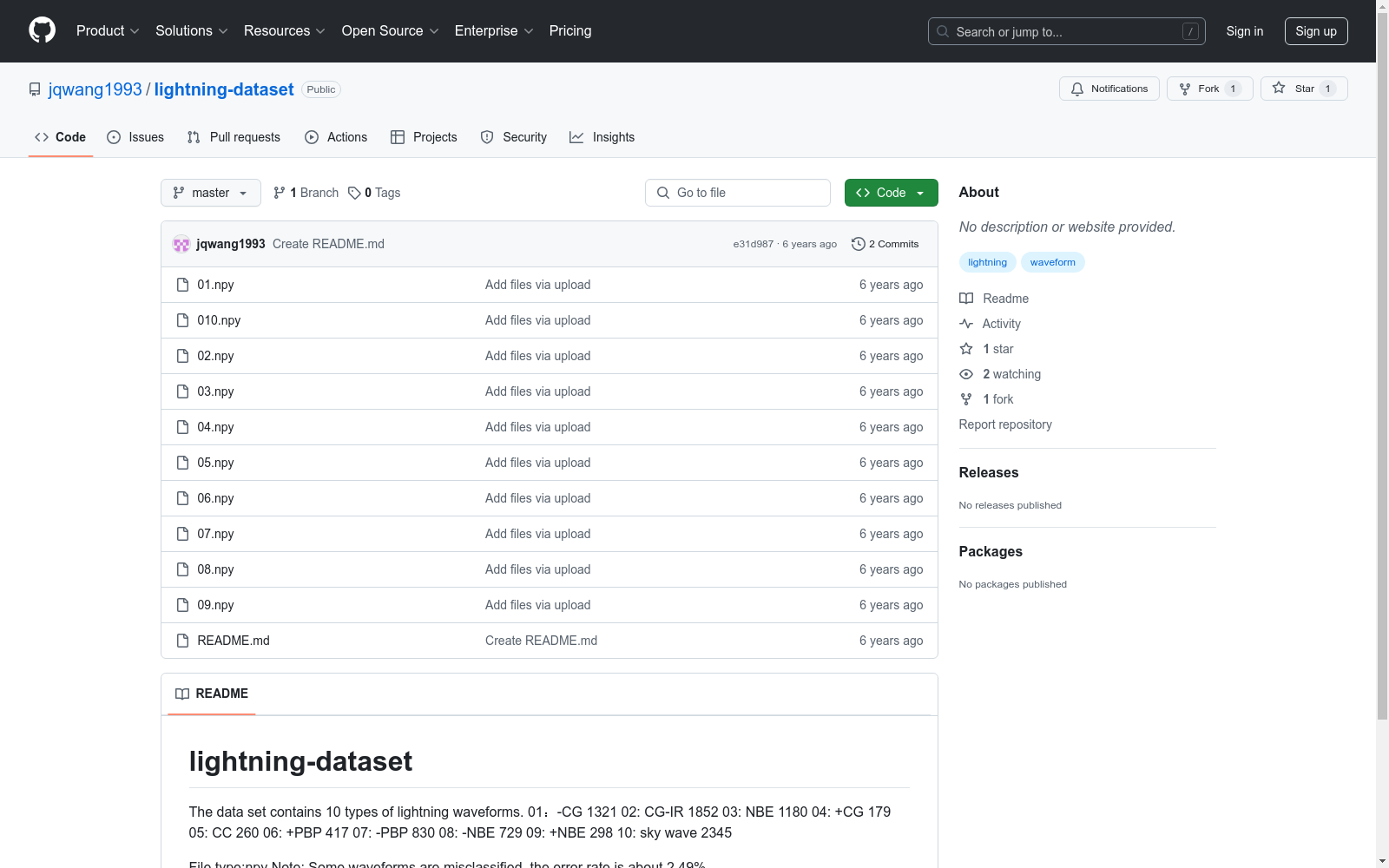Open the green Code dropdown button
The height and width of the screenshot is (868, 1389).
tap(891, 193)
